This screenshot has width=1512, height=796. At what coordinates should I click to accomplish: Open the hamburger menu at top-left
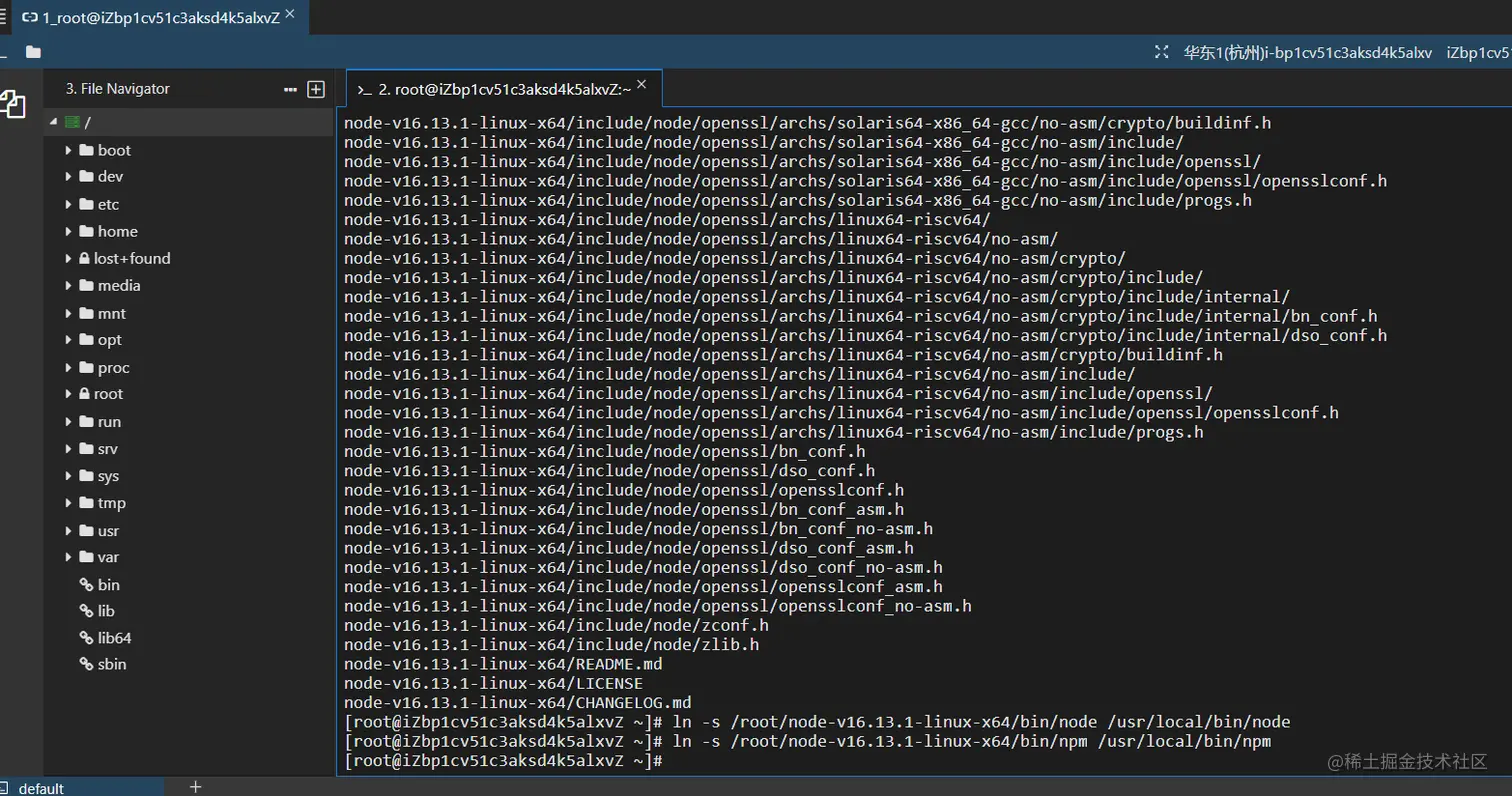click(x=4, y=17)
